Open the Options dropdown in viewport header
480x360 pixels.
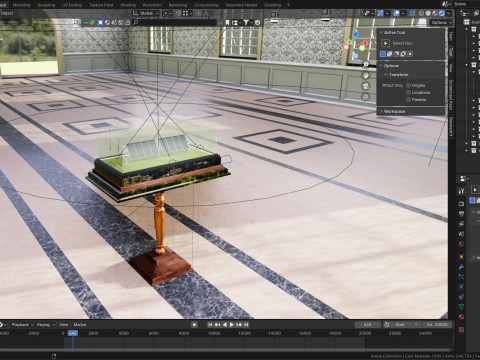coord(441,22)
